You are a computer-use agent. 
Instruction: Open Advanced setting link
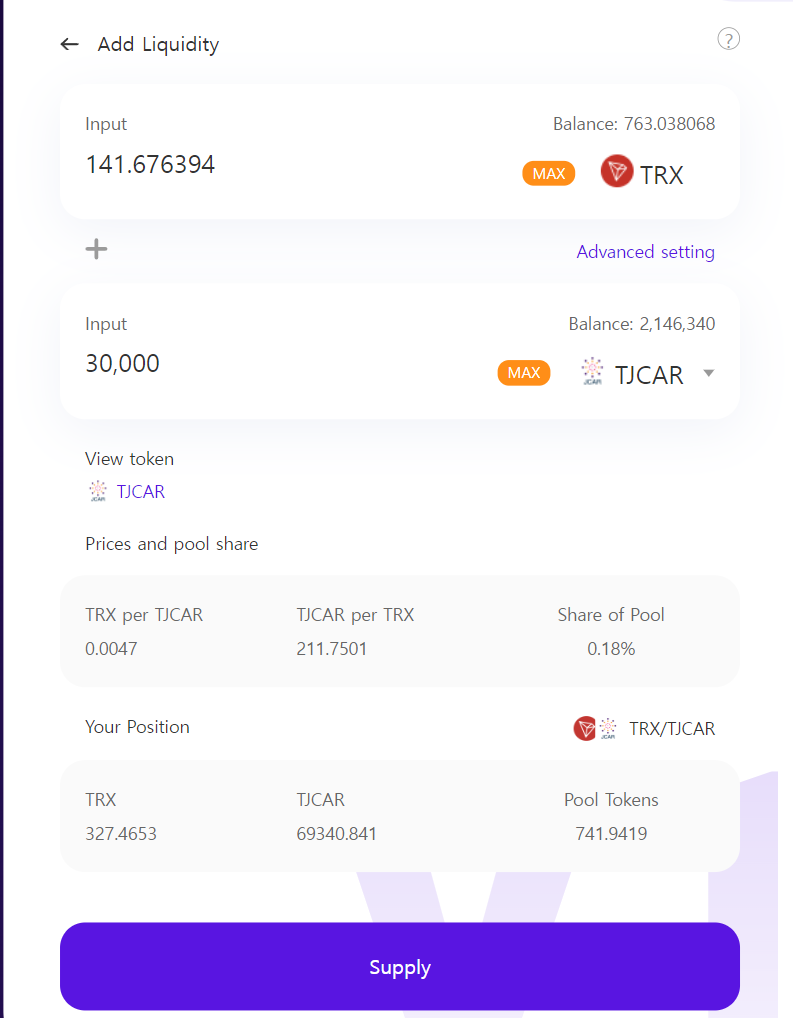tap(645, 252)
